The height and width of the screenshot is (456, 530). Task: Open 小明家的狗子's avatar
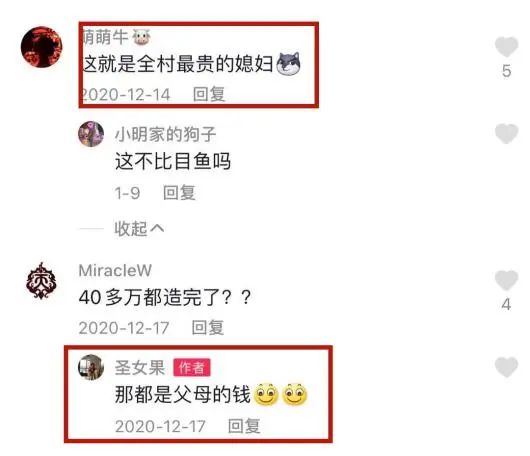pos(91,134)
